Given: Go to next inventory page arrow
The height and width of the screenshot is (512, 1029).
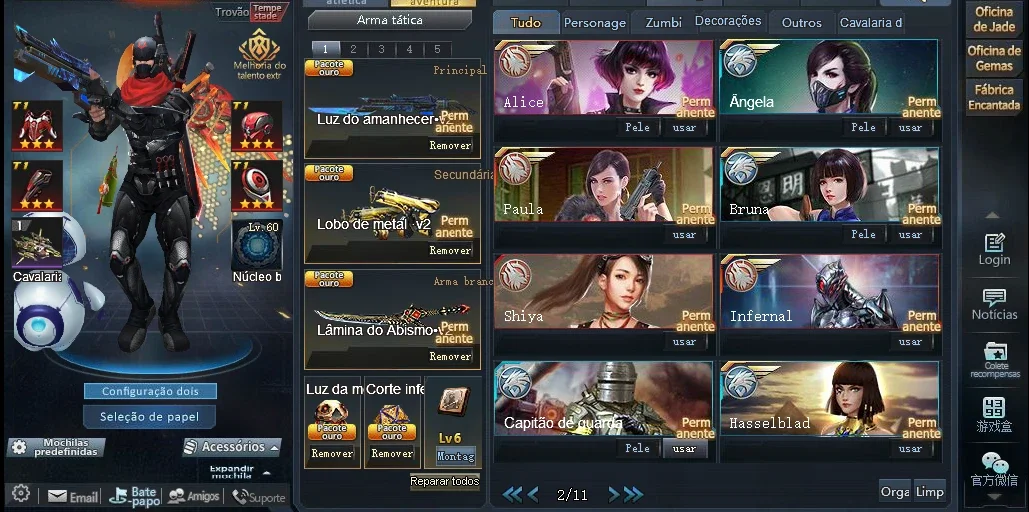Looking at the screenshot, I should click(x=614, y=494).
